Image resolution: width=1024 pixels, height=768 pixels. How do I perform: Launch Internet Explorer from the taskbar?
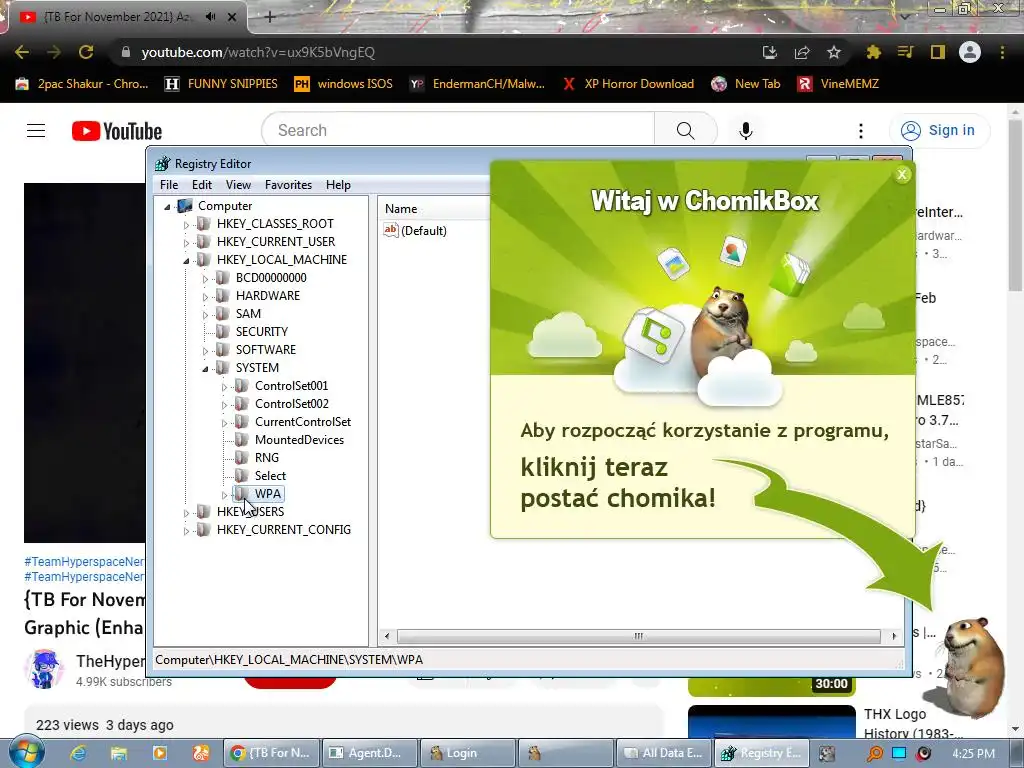[x=78, y=753]
